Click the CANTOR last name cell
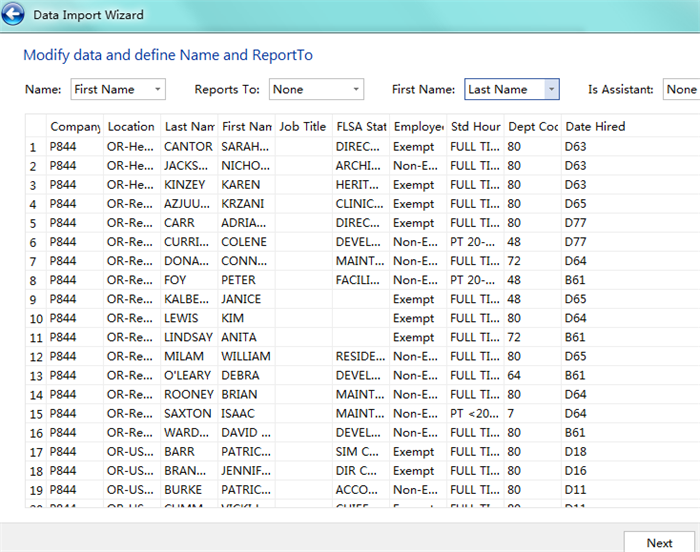Screen dimensions: 700x552 click(188, 147)
